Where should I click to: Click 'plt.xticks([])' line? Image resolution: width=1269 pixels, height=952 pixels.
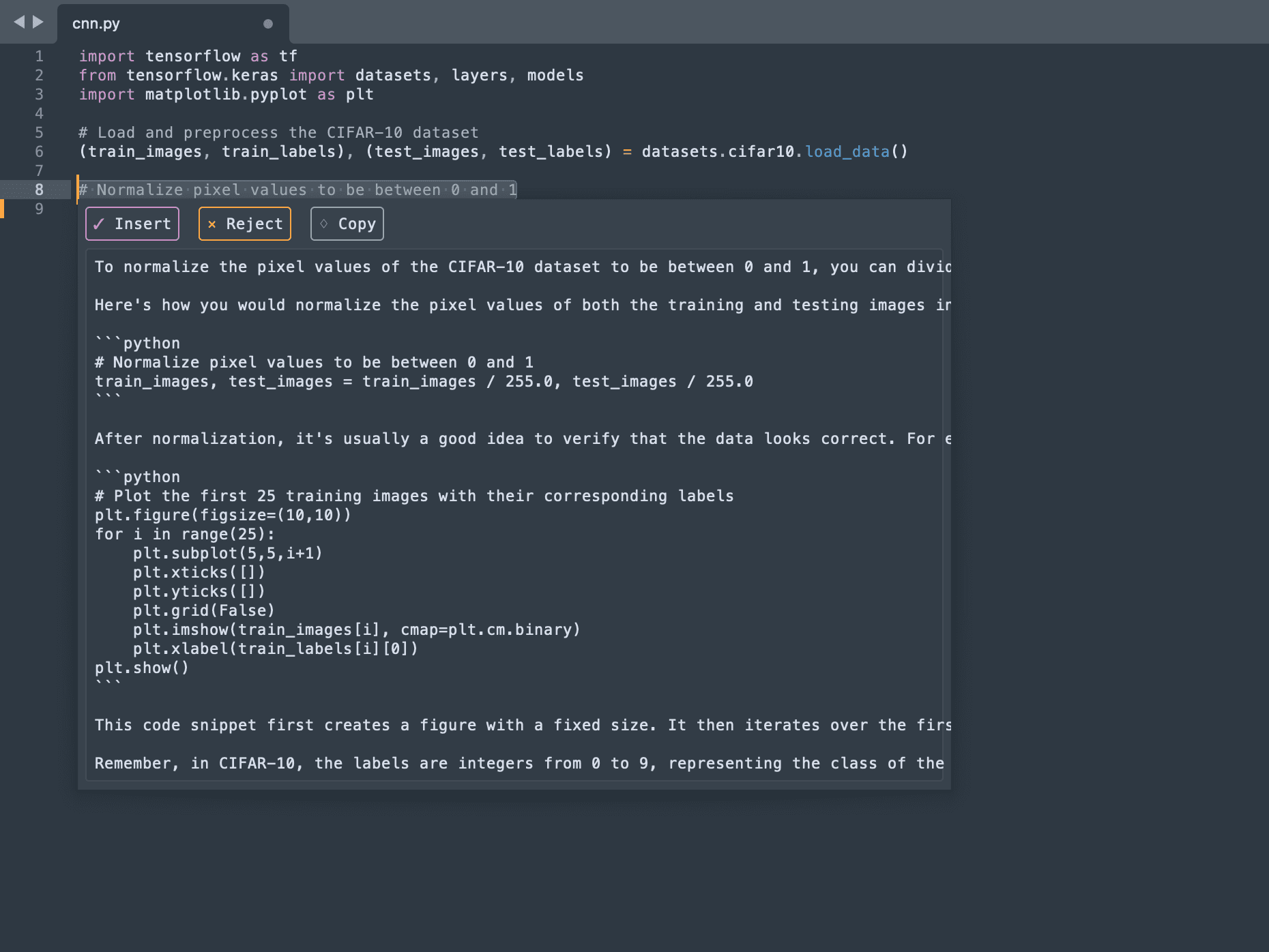[199, 572]
